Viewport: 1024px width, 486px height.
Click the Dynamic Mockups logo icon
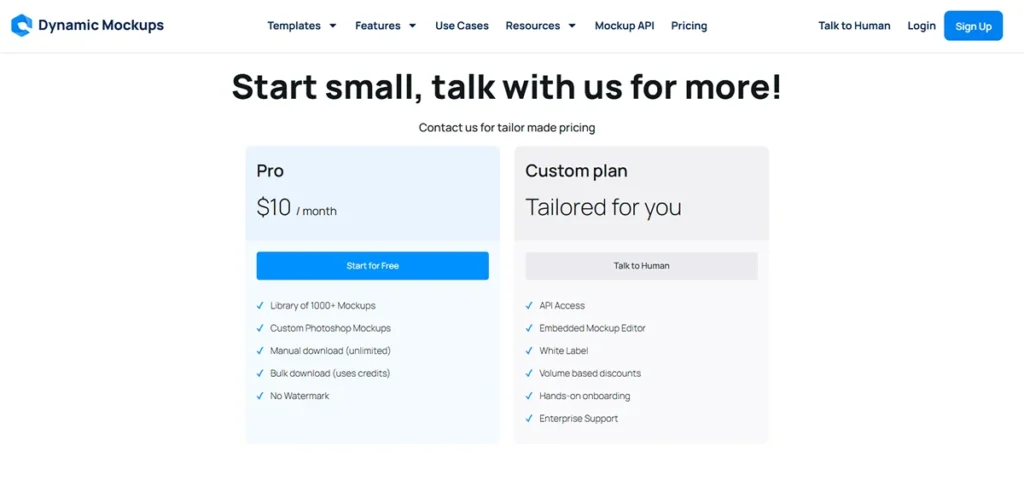point(21,26)
